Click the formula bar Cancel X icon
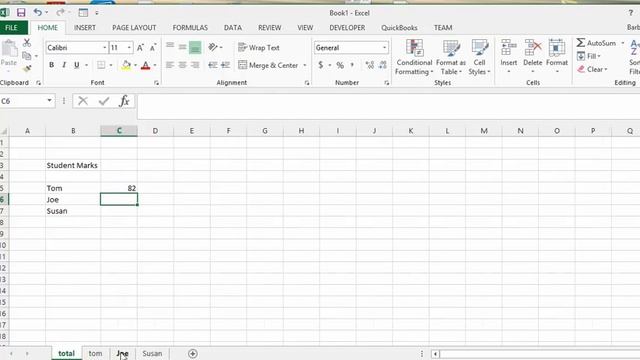The image size is (640, 360). coord(83,101)
